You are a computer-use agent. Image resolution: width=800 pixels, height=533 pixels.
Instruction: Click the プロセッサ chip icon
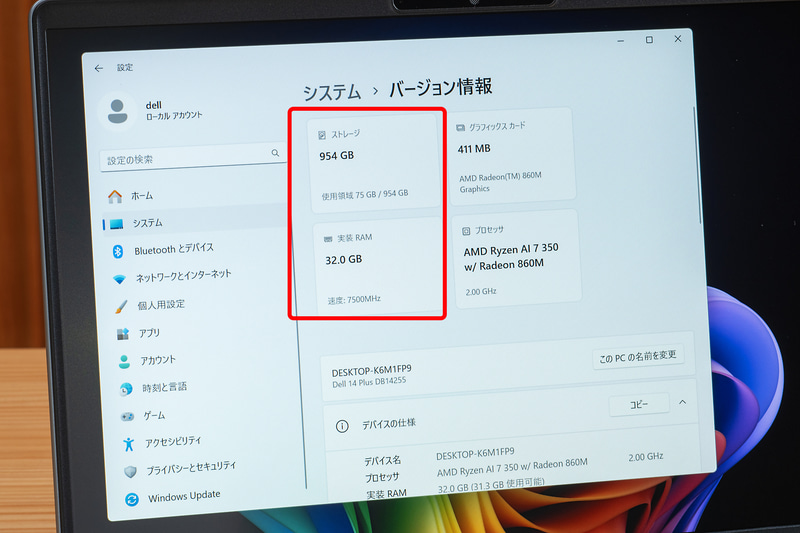[466, 231]
